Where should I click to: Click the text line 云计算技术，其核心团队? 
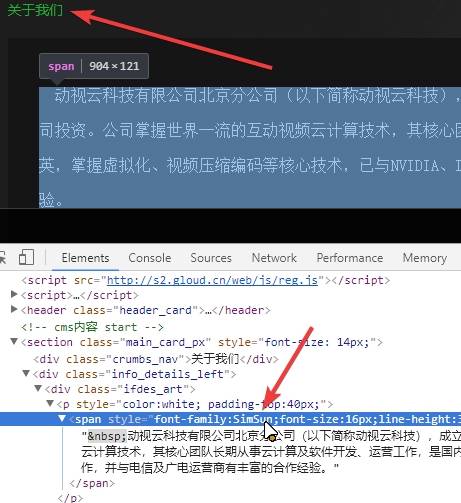[271, 452]
